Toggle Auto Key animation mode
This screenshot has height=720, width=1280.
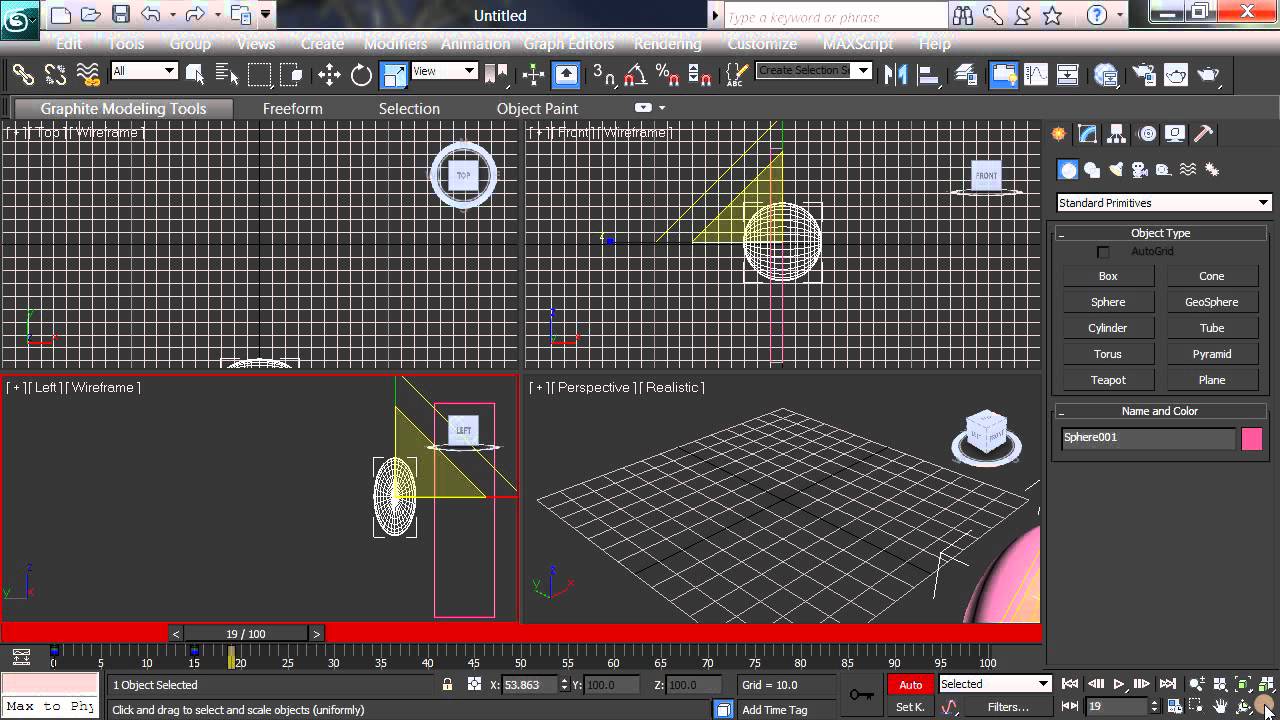click(x=910, y=685)
